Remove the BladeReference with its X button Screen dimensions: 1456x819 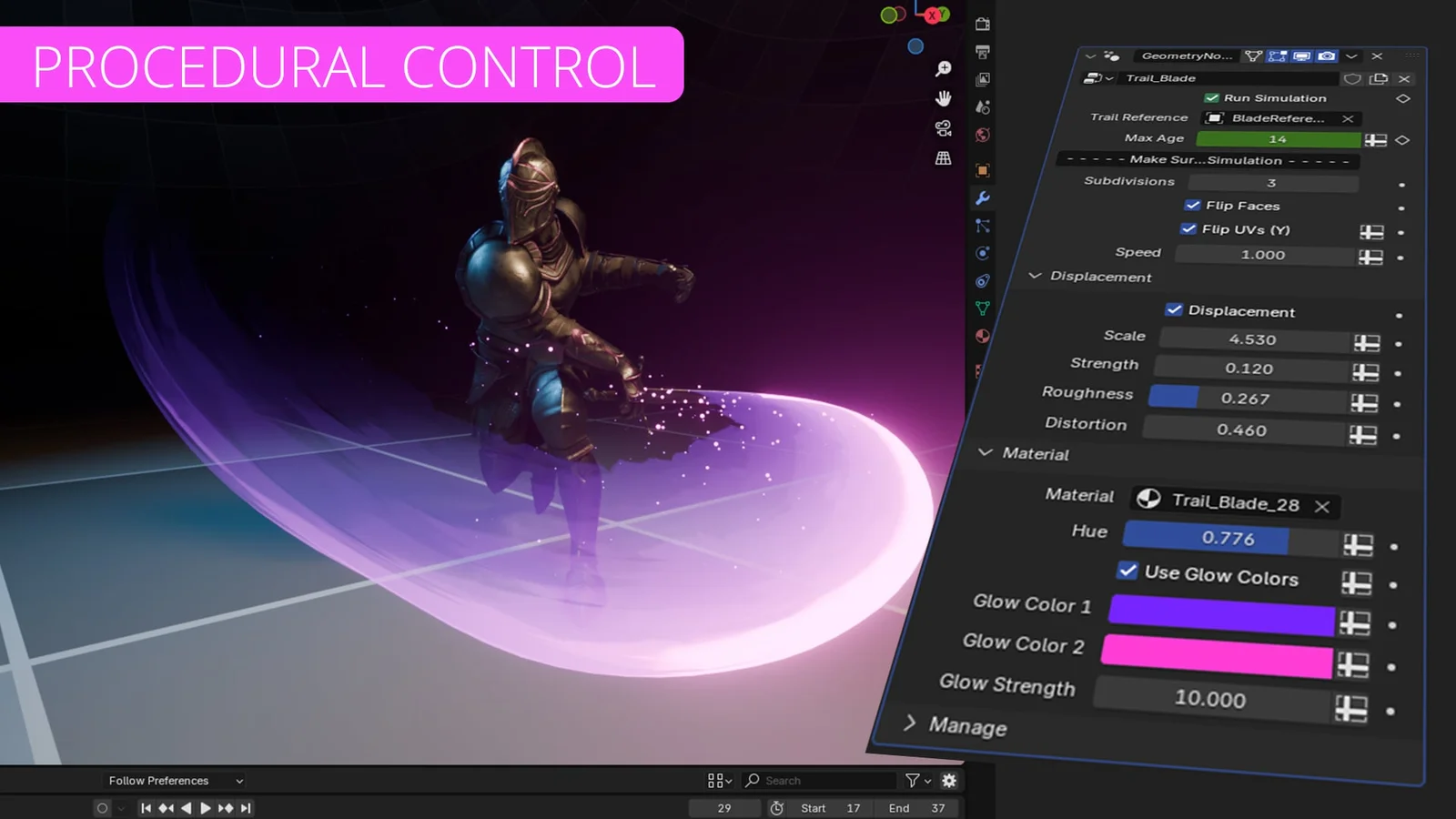tap(1347, 119)
